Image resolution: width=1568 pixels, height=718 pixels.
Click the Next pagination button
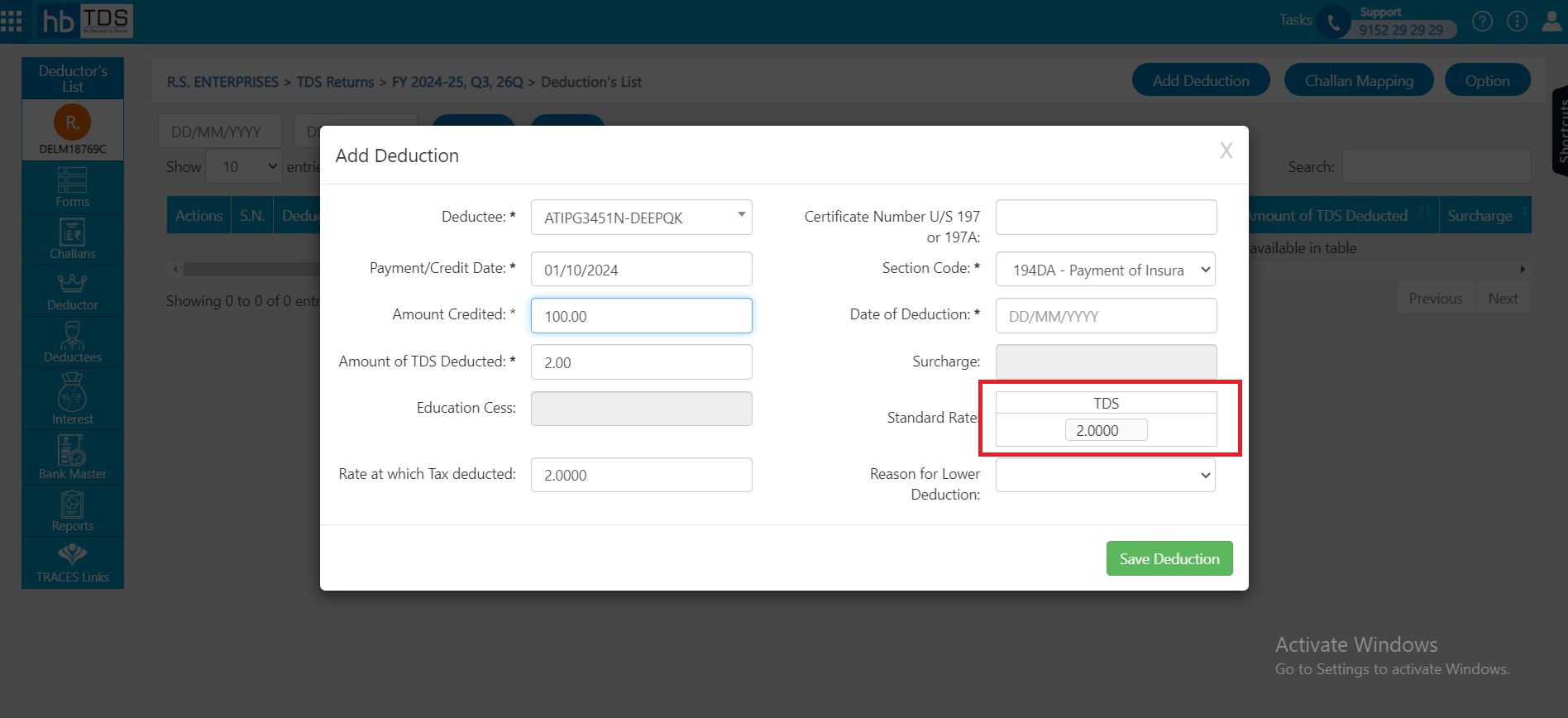point(1503,298)
